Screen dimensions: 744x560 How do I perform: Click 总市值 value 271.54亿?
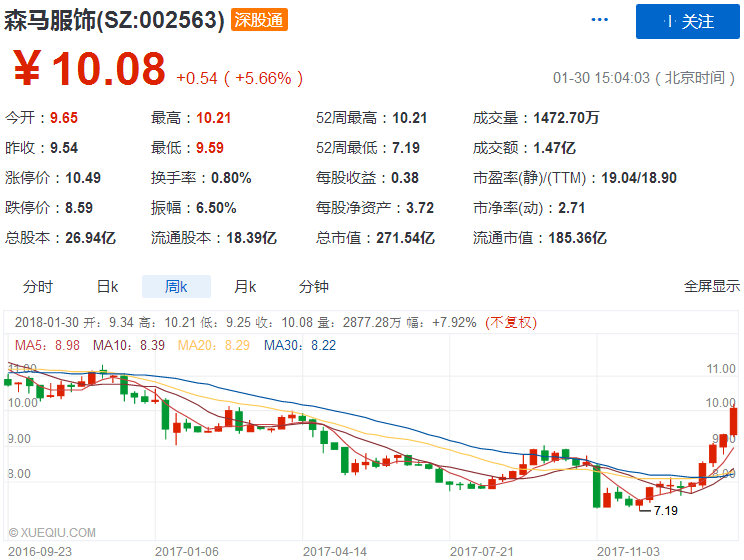(406, 238)
